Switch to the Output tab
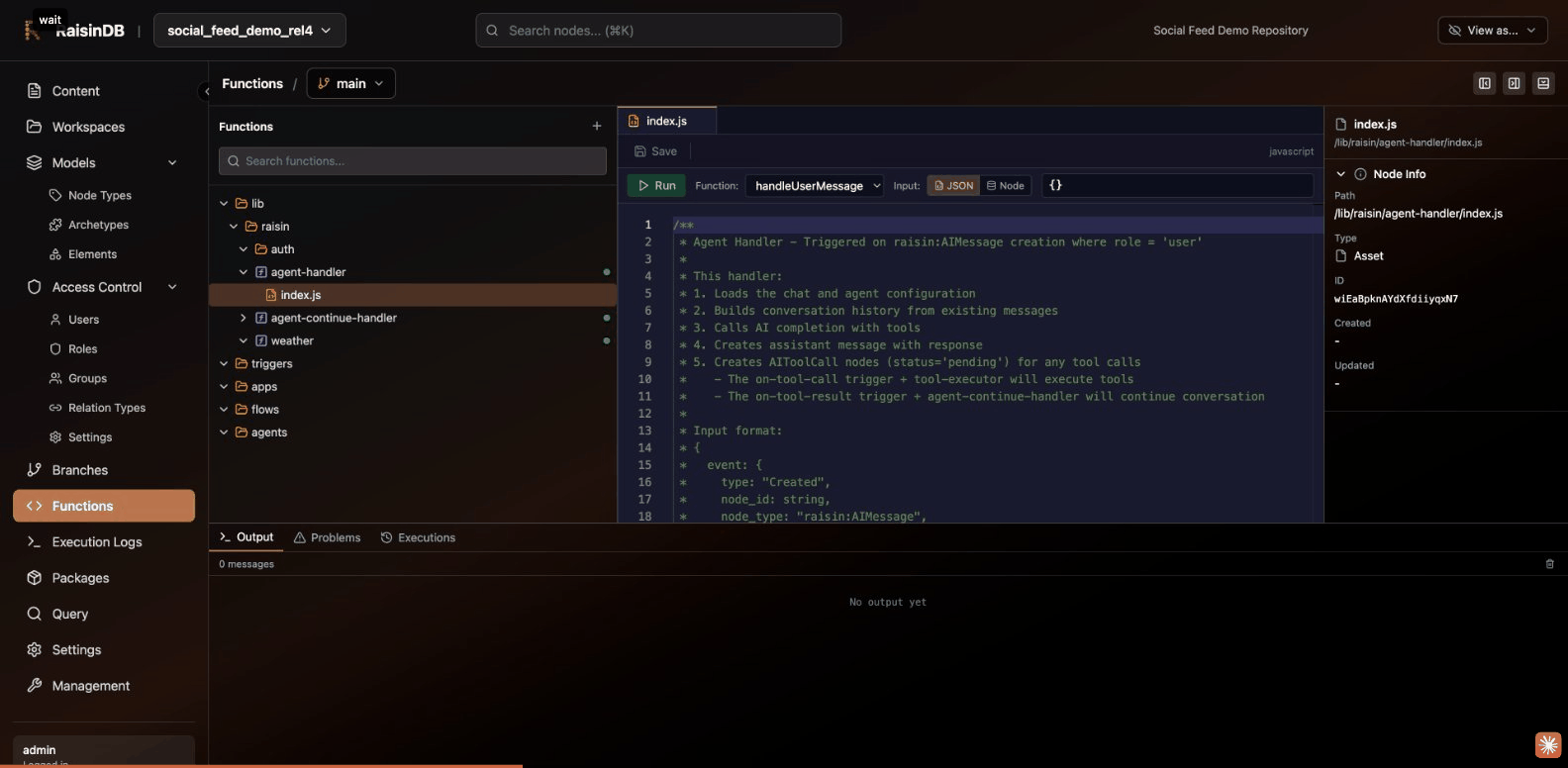 click(x=246, y=537)
